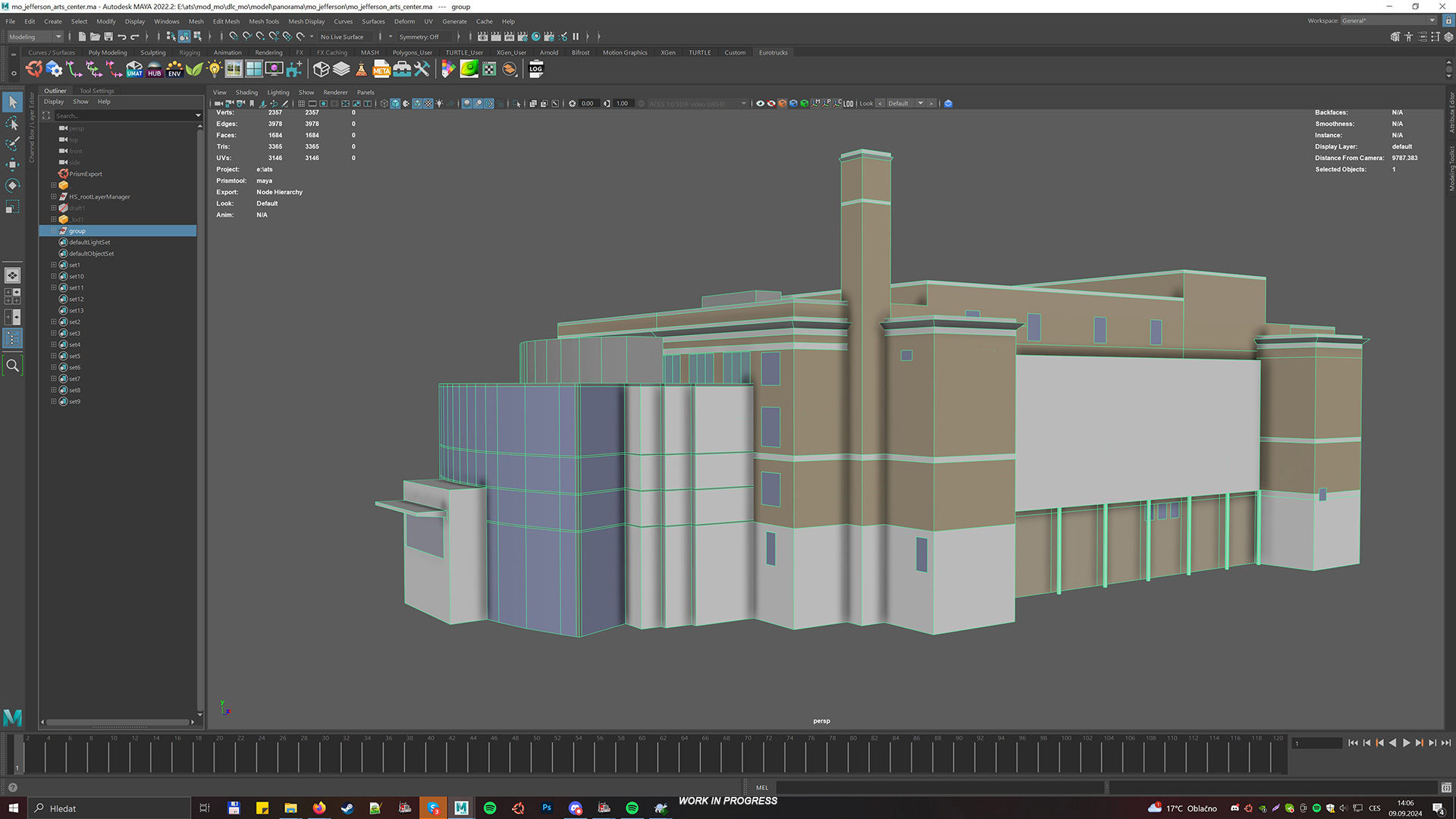This screenshot has height=819, width=1456.
Task: Expand the set1 node in Outliner
Action: (54, 265)
